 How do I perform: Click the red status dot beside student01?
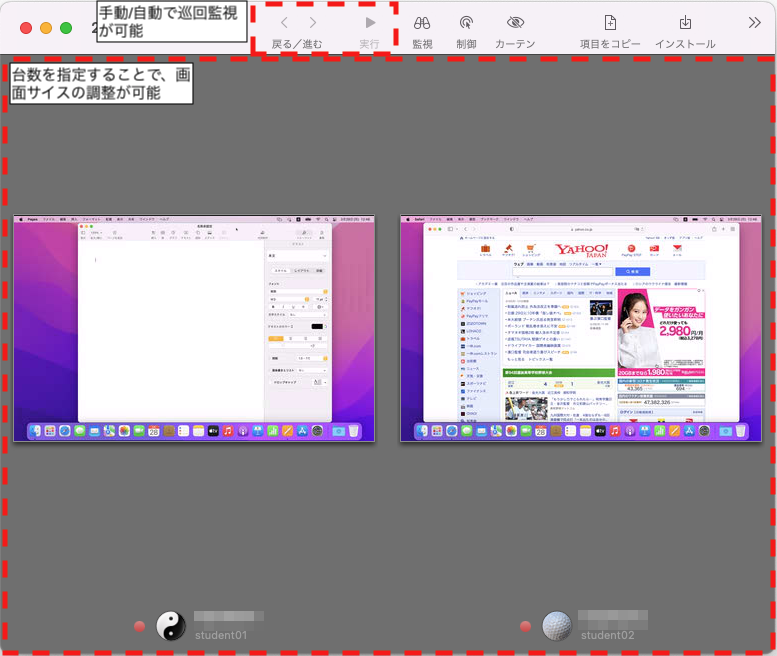click(x=140, y=627)
